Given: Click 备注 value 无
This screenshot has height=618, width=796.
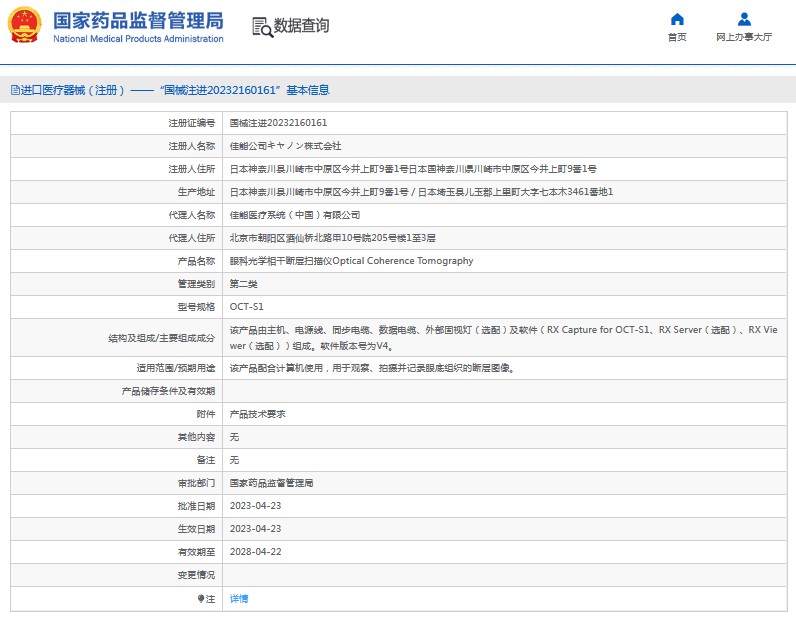Looking at the screenshot, I should pos(234,460).
